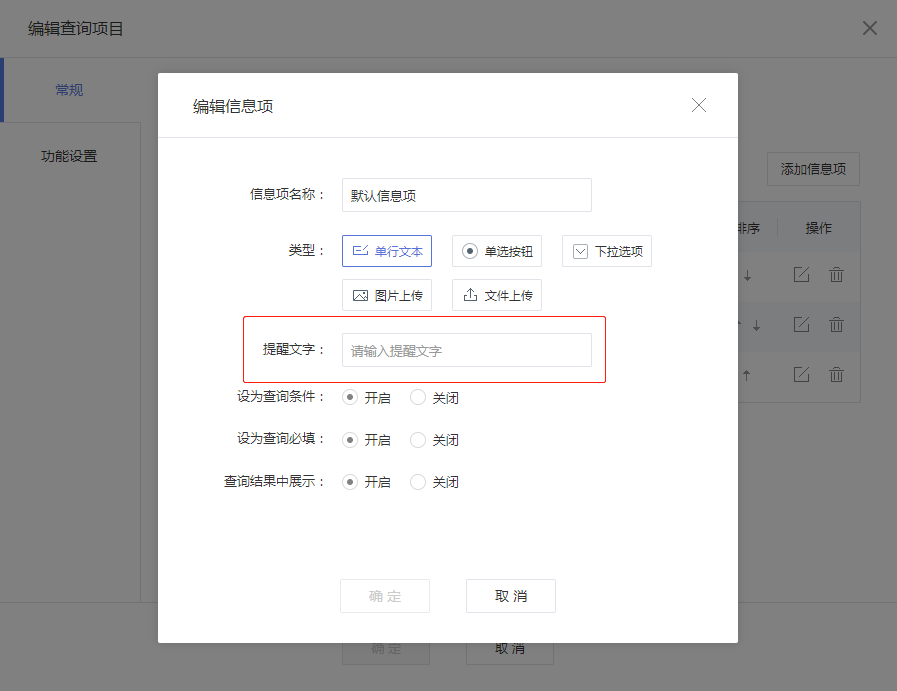Screen dimensions: 897x691
Task: Click 取消 in the 编辑信息项 dialog
Action: pos(511,596)
